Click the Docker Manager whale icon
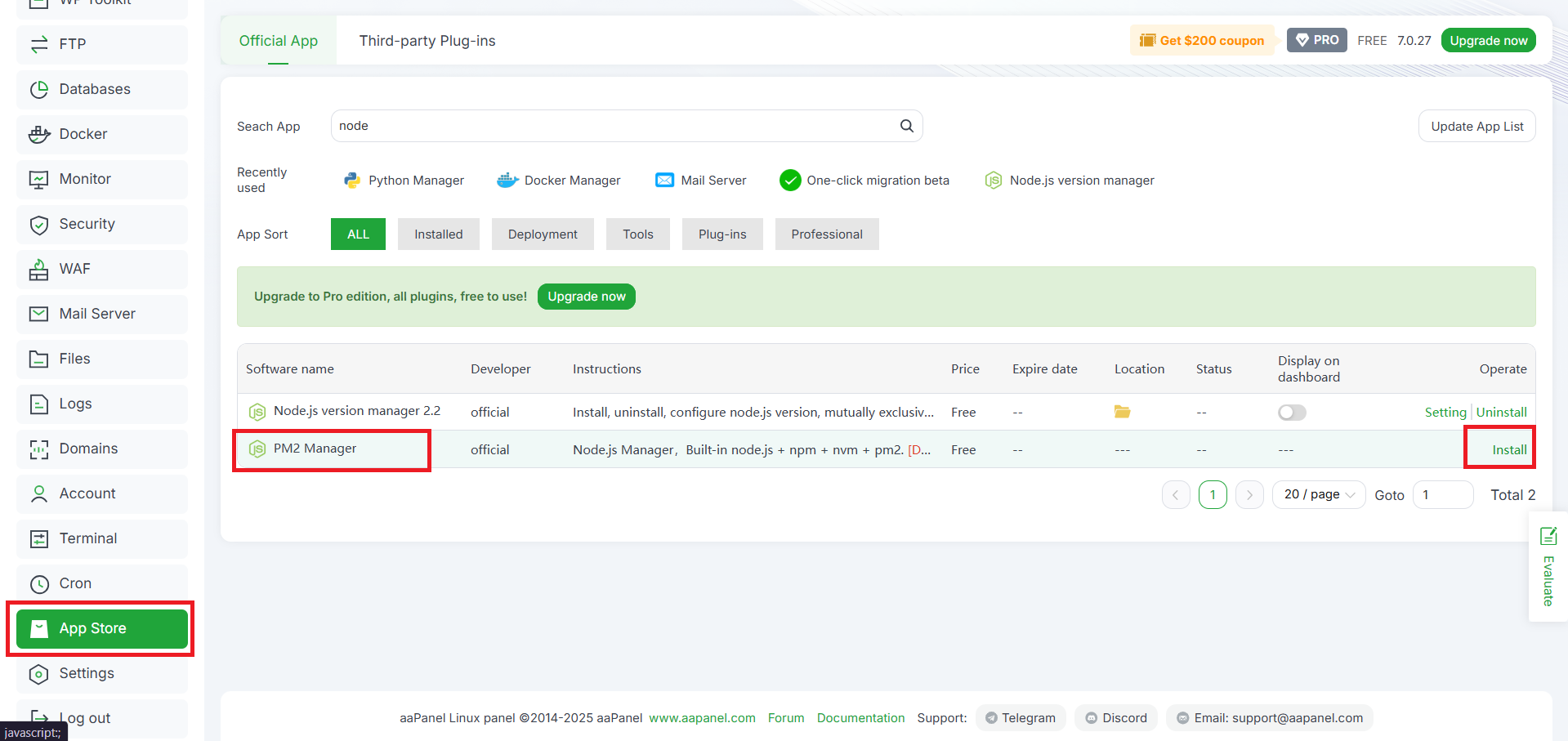This screenshot has height=741, width=1568. (x=507, y=180)
